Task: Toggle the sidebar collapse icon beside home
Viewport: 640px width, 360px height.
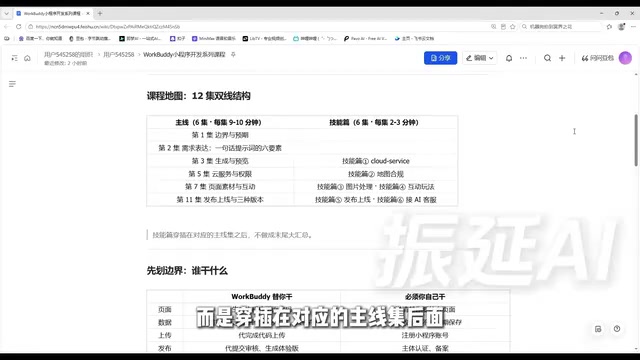Action: point(14,58)
